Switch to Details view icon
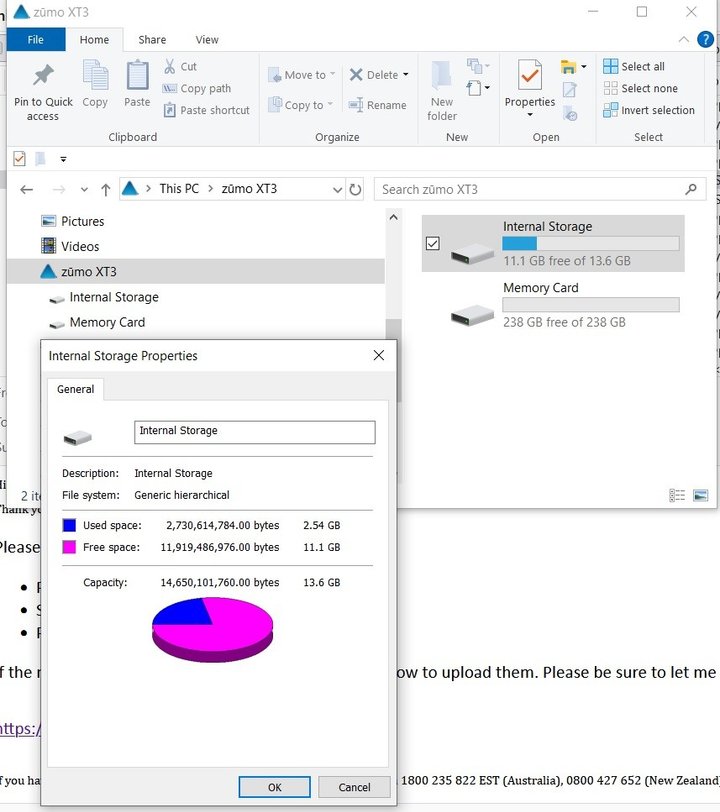Screen dimensions: 720x812 (x=676, y=496)
